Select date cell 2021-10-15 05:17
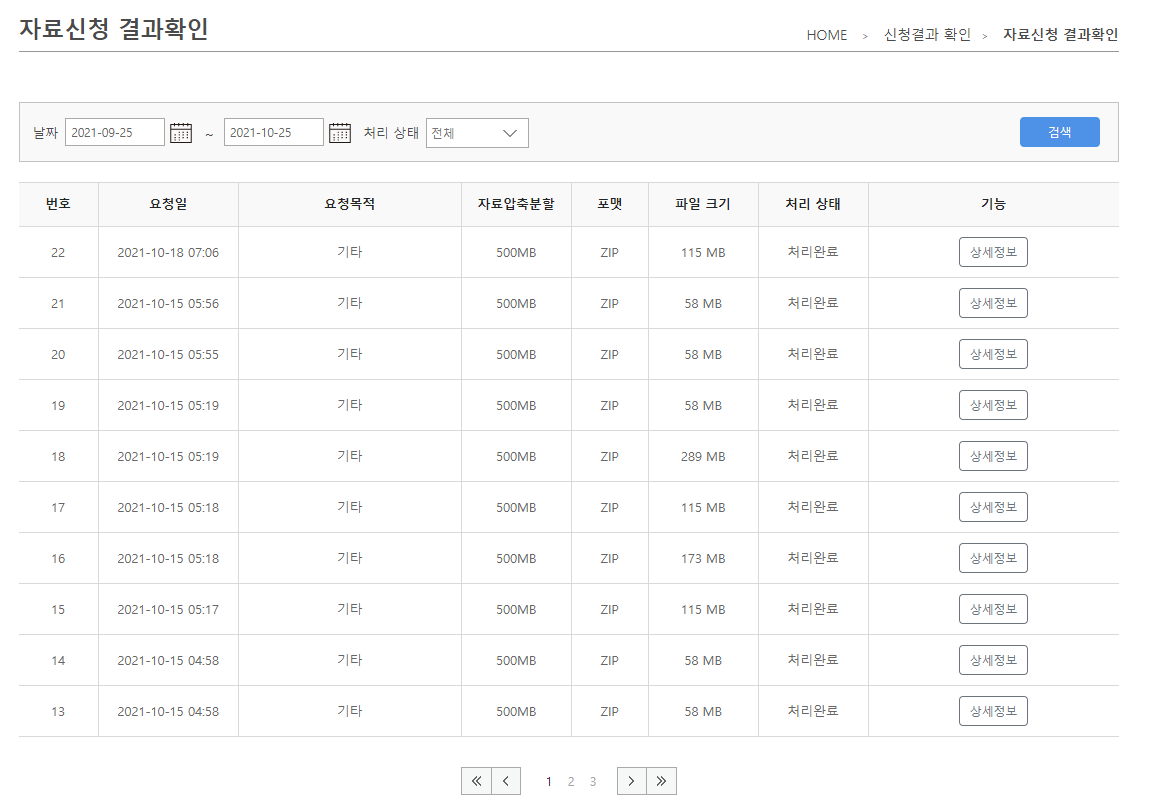The height and width of the screenshot is (807, 1166). coord(168,610)
